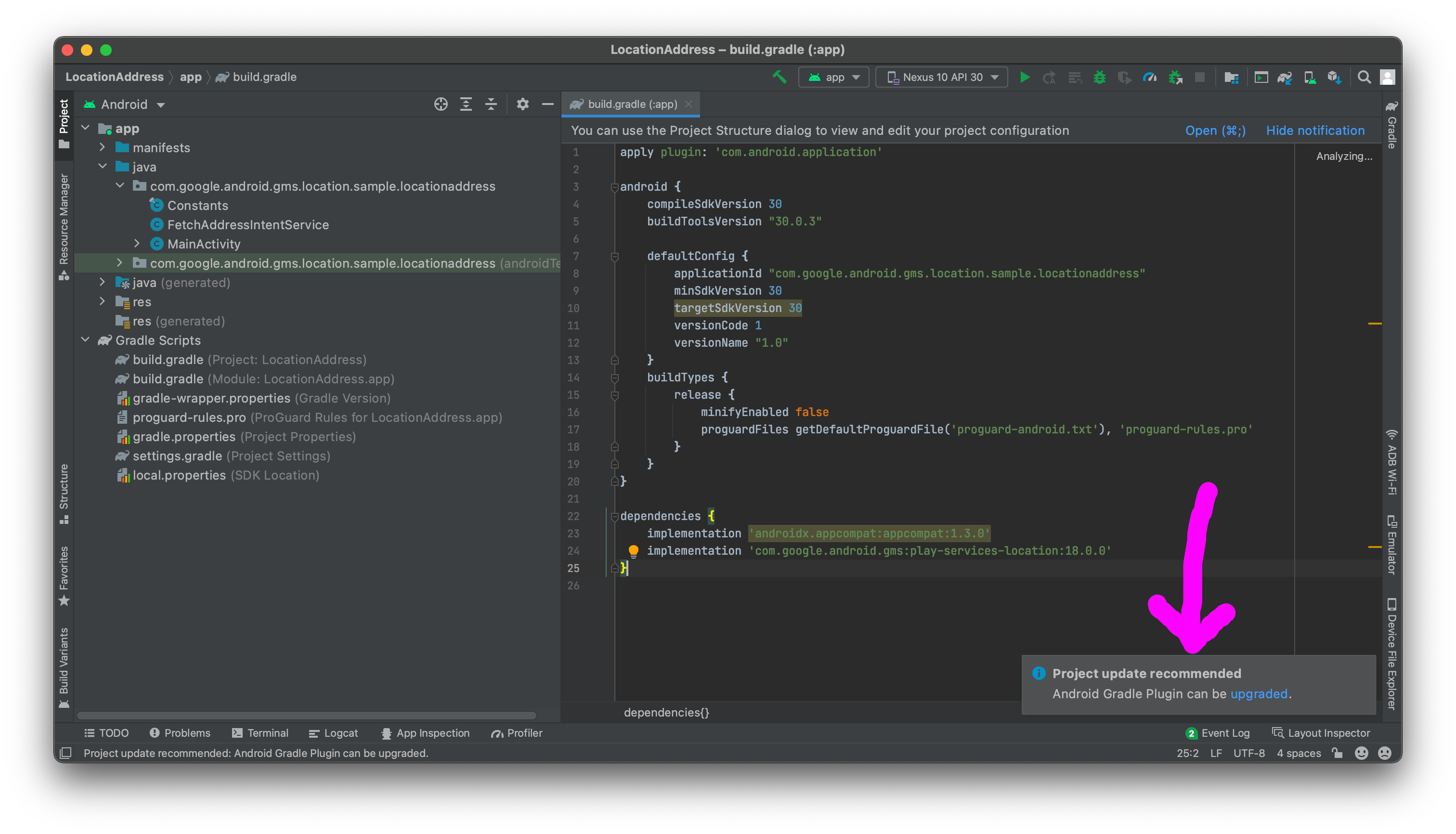Toggle the Build Variants tool window
Viewport: 1456px width, 834px height.
coord(64,668)
